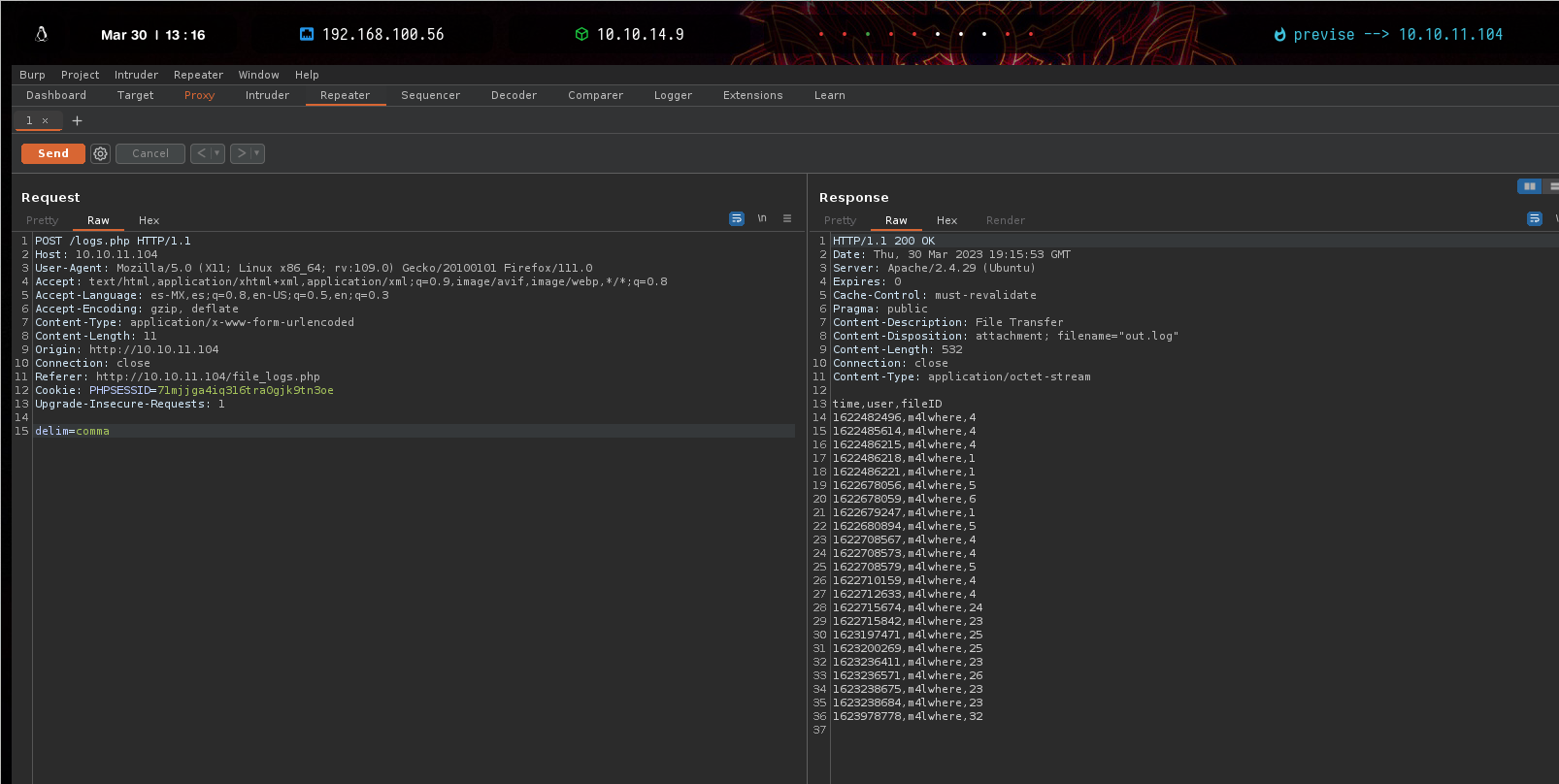Click the ethernet network icon in top bar
Viewport: 1559px width, 784px height.
(307, 34)
